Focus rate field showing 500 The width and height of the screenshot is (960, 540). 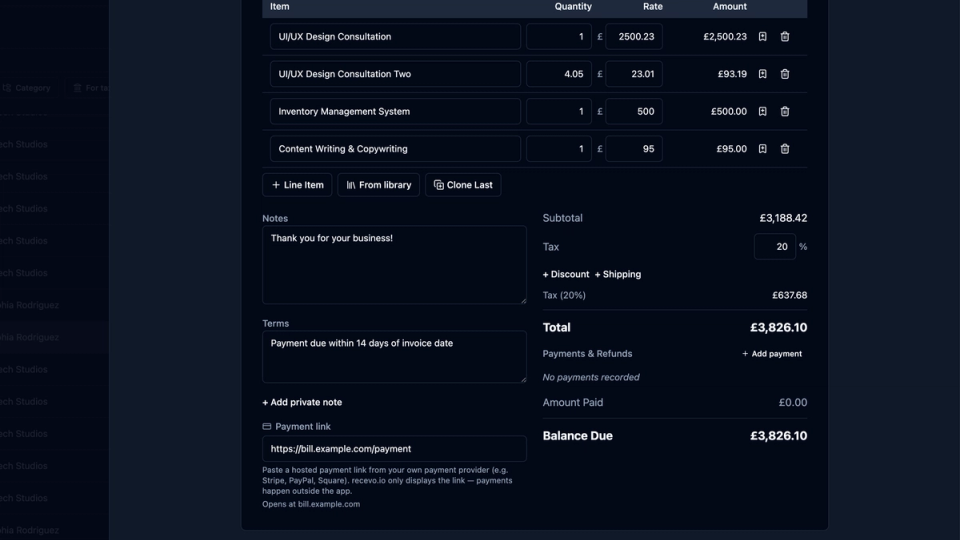click(x=634, y=111)
